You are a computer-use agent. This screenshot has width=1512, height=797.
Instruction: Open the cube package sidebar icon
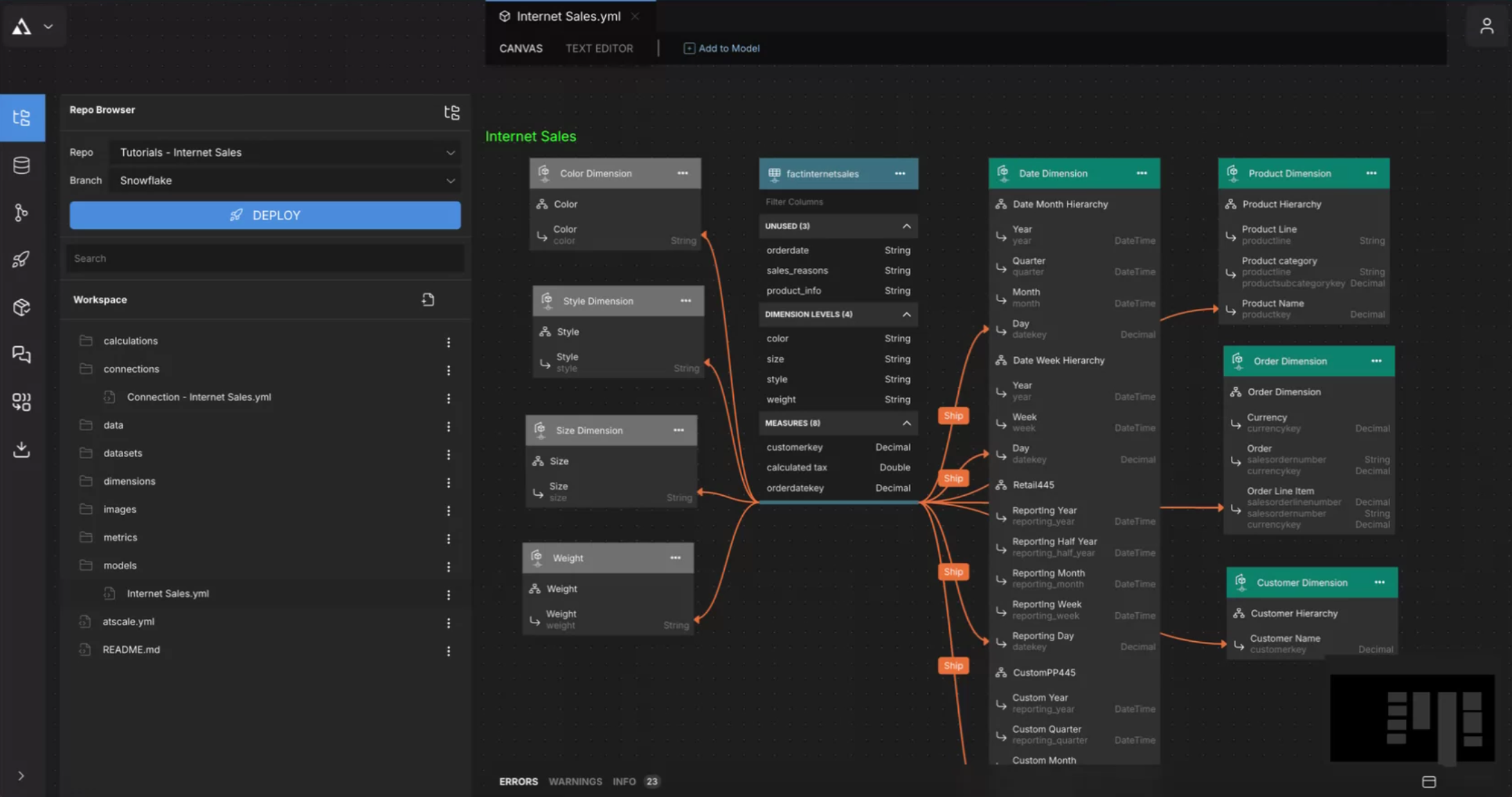21,307
